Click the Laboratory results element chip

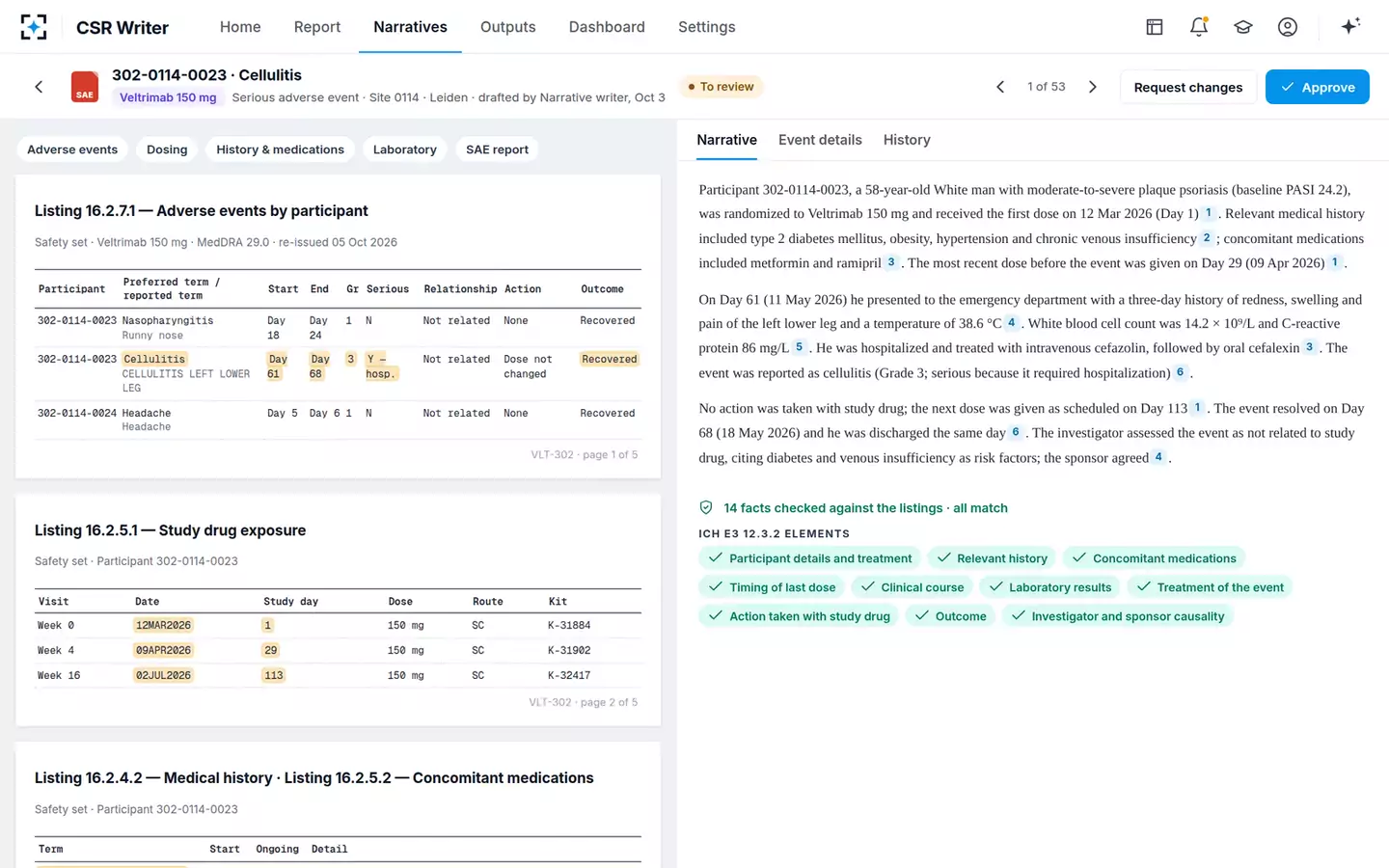(1049, 587)
